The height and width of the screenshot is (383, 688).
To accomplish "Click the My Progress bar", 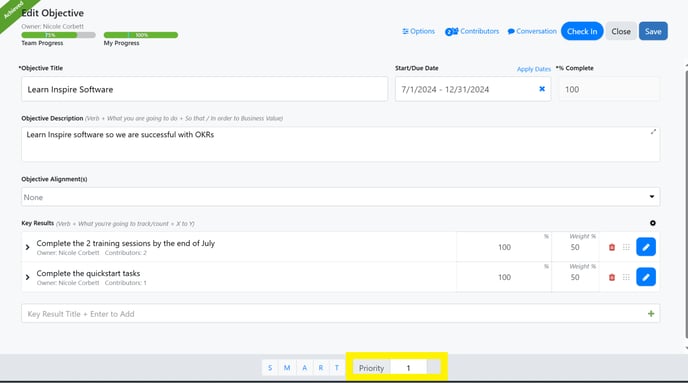I will click(x=141, y=35).
